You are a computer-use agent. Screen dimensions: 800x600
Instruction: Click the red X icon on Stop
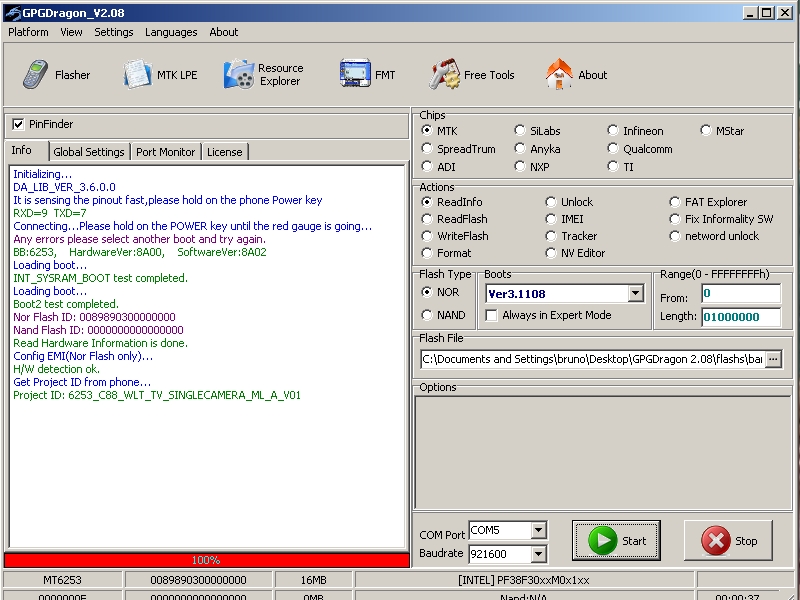715,540
